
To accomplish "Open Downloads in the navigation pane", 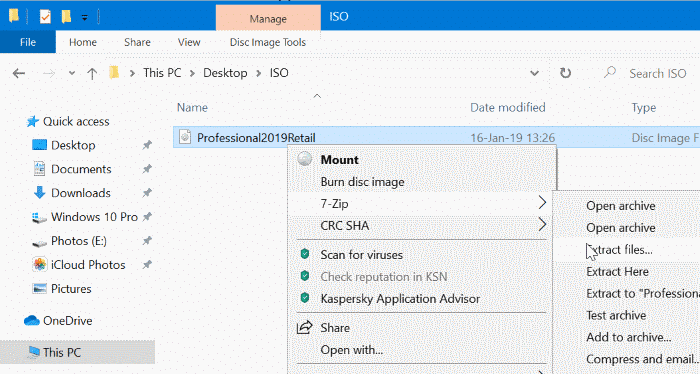I will point(81,193).
